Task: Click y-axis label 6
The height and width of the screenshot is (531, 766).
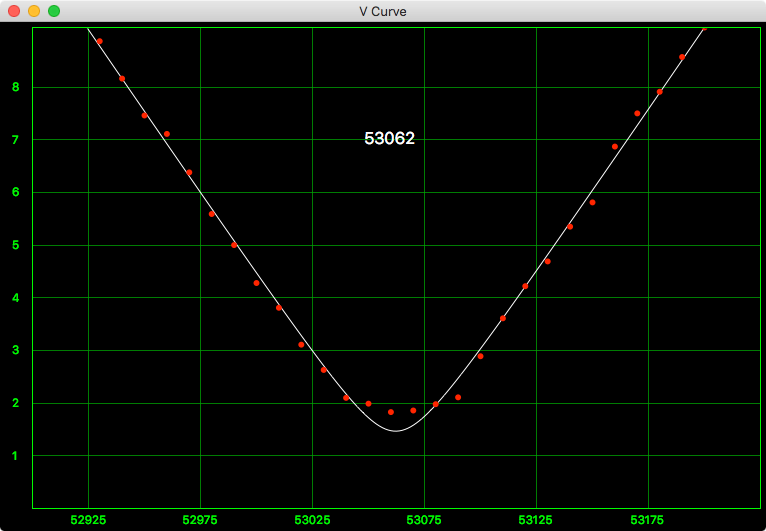Action: (x=16, y=192)
